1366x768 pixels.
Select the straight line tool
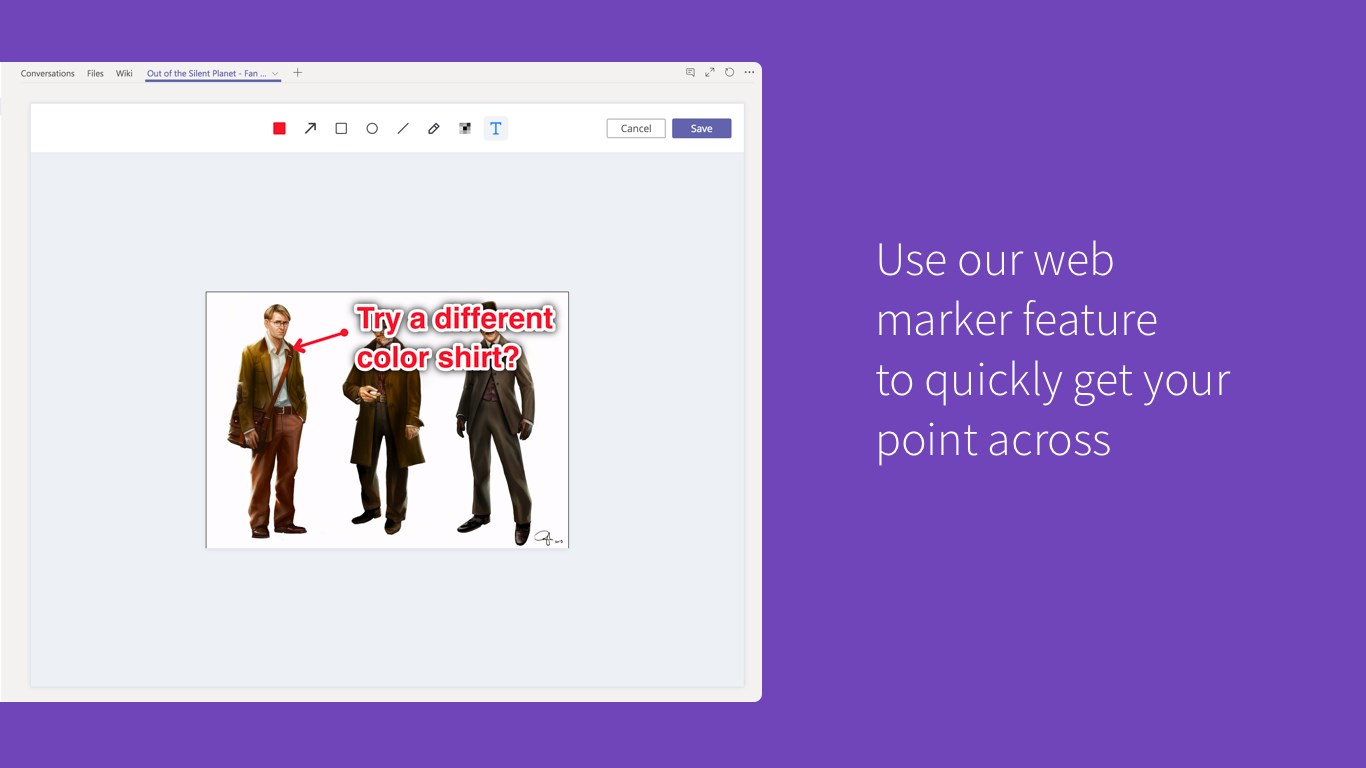[x=403, y=128]
